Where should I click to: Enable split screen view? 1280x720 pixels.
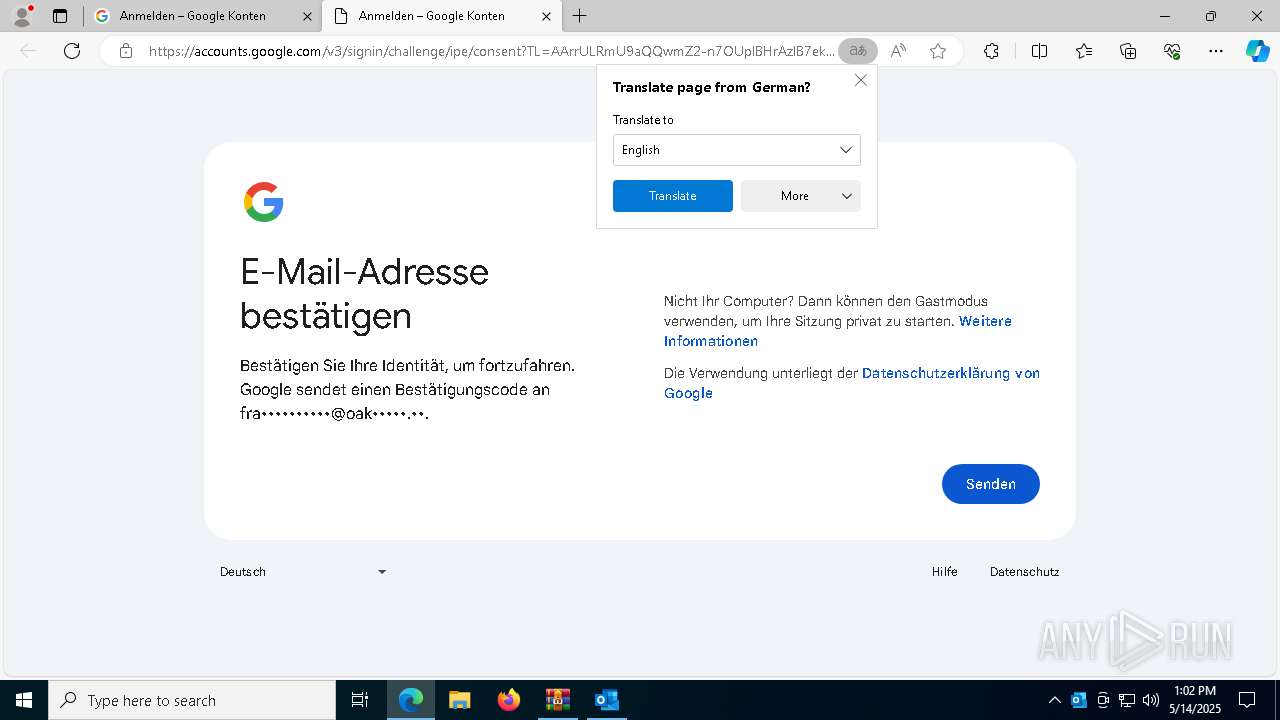click(x=1039, y=51)
